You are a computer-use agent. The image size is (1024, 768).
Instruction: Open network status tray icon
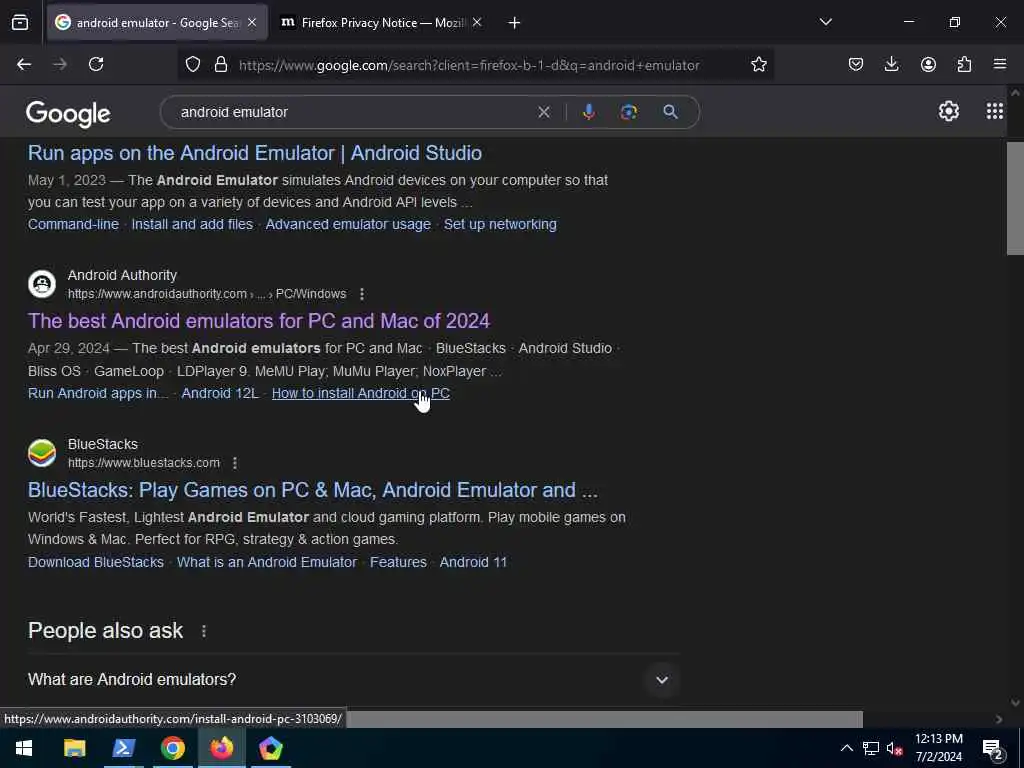(871, 748)
